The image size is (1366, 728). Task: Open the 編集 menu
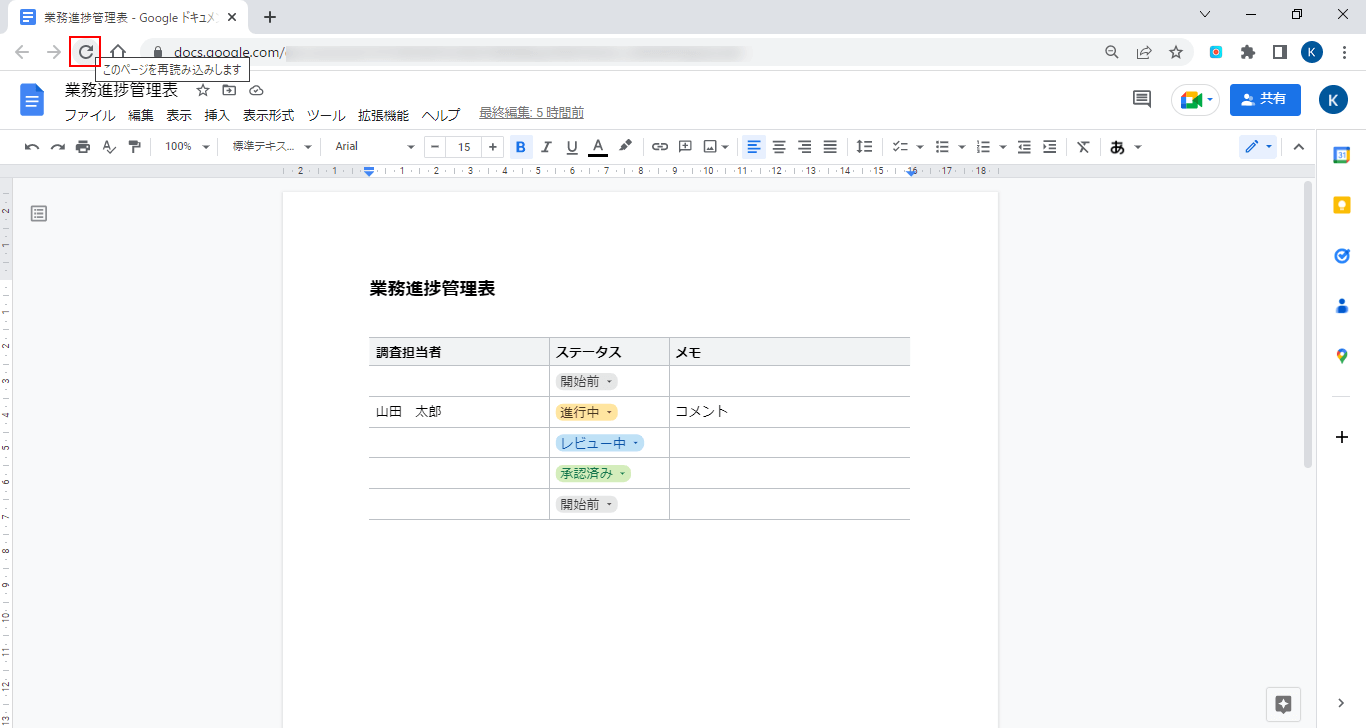[141, 115]
